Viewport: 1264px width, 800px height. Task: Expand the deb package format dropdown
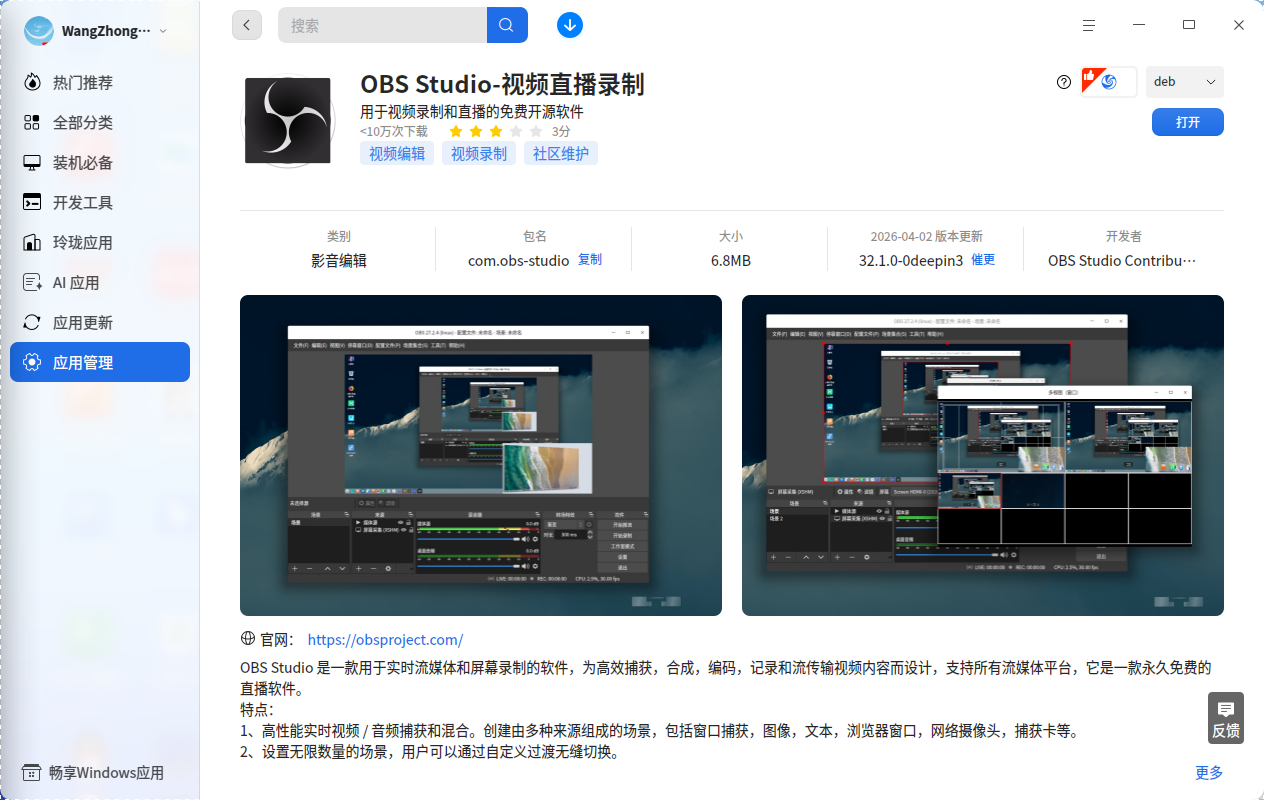pos(1185,82)
